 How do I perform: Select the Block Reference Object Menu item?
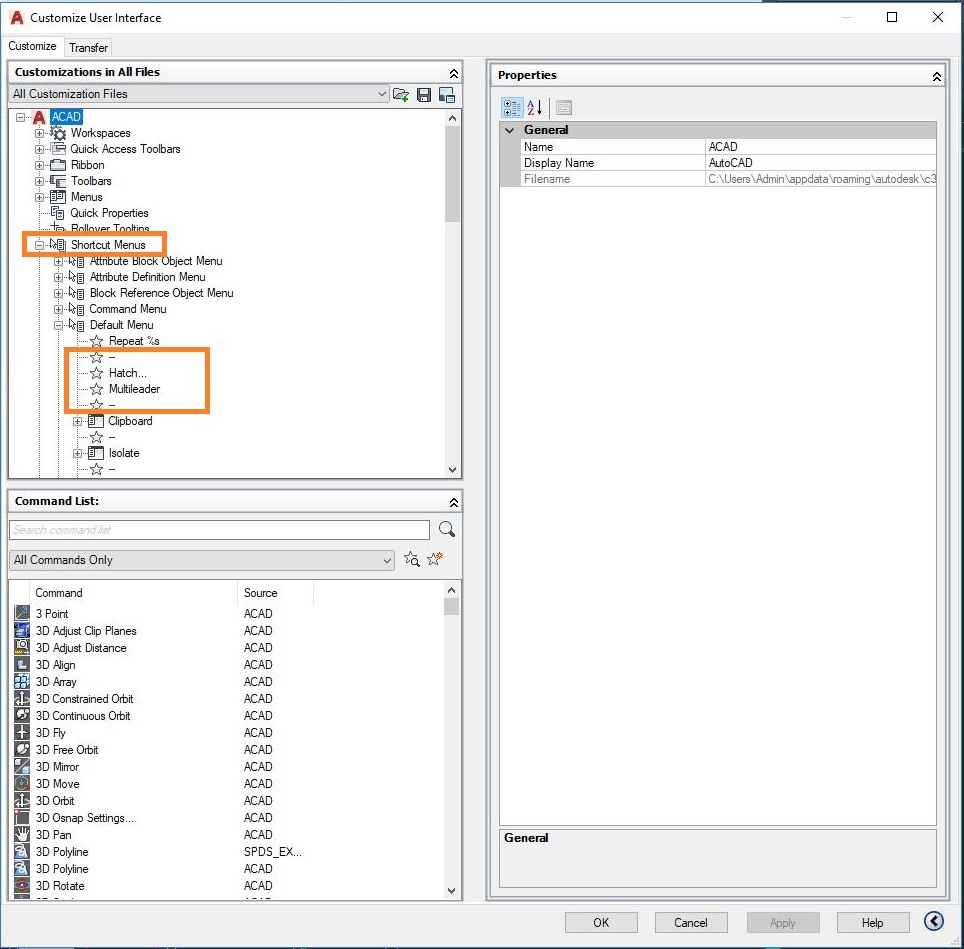click(161, 293)
